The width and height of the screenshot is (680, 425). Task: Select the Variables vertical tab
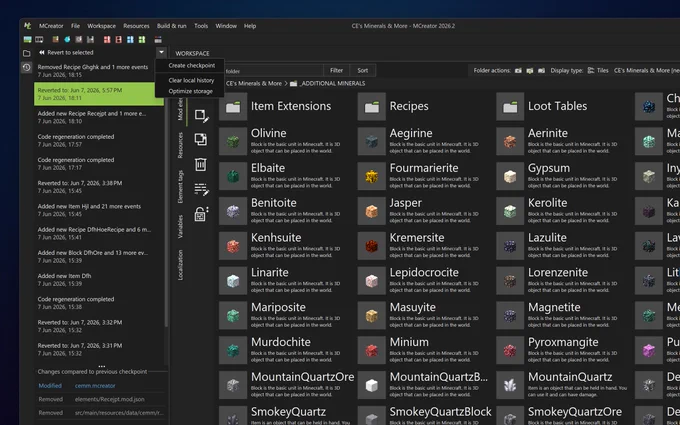180,226
